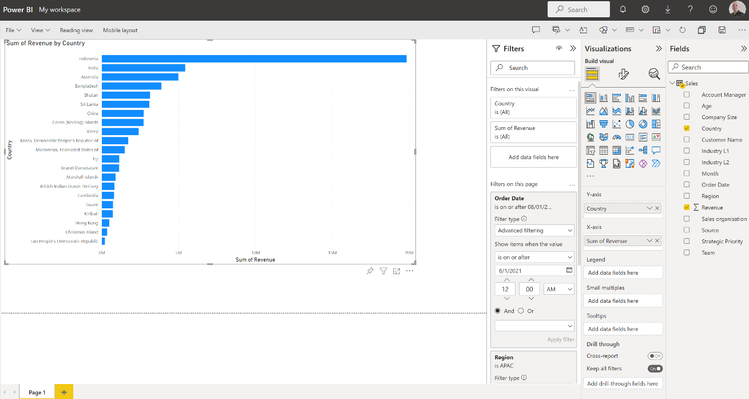Open the File menu

tap(13, 30)
